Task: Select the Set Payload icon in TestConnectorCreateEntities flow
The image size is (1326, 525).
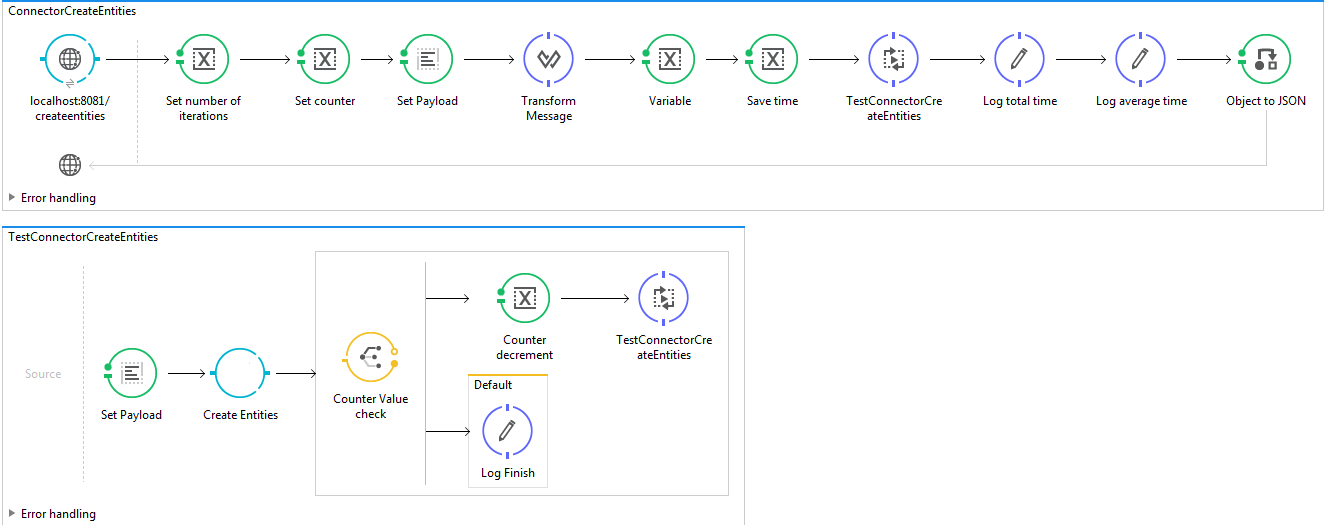Action: coord(131,374)
